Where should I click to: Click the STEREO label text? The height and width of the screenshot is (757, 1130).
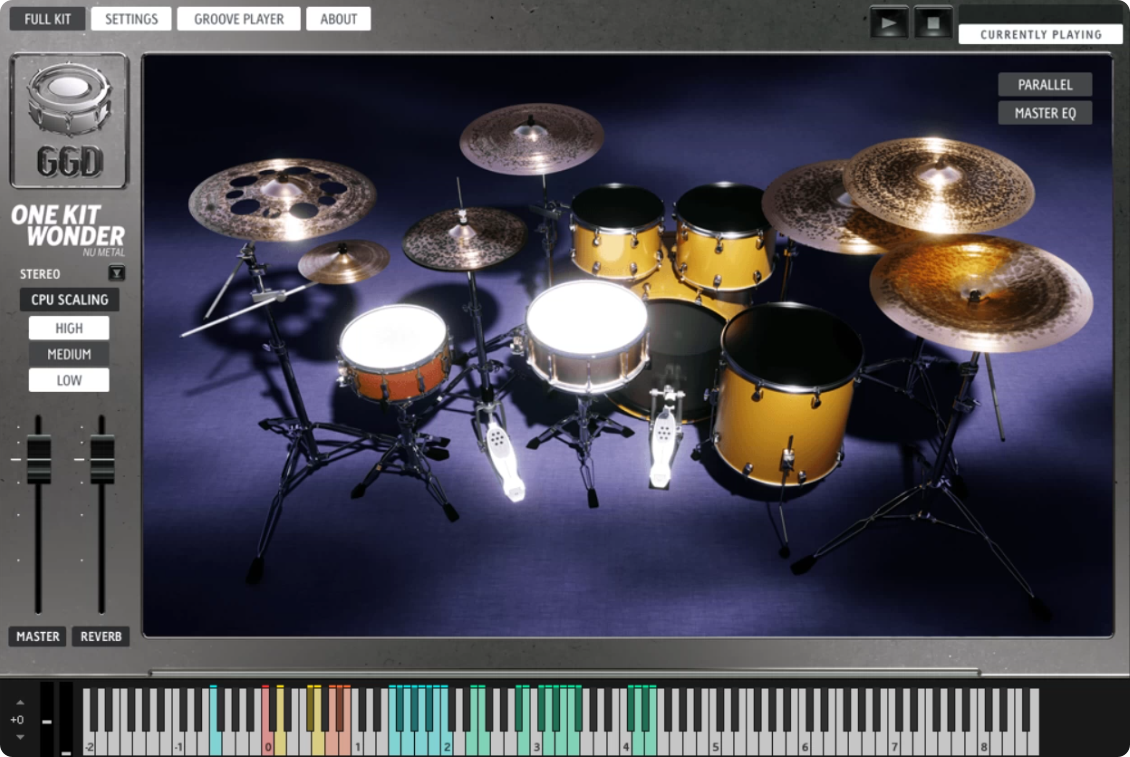point(40,274)
